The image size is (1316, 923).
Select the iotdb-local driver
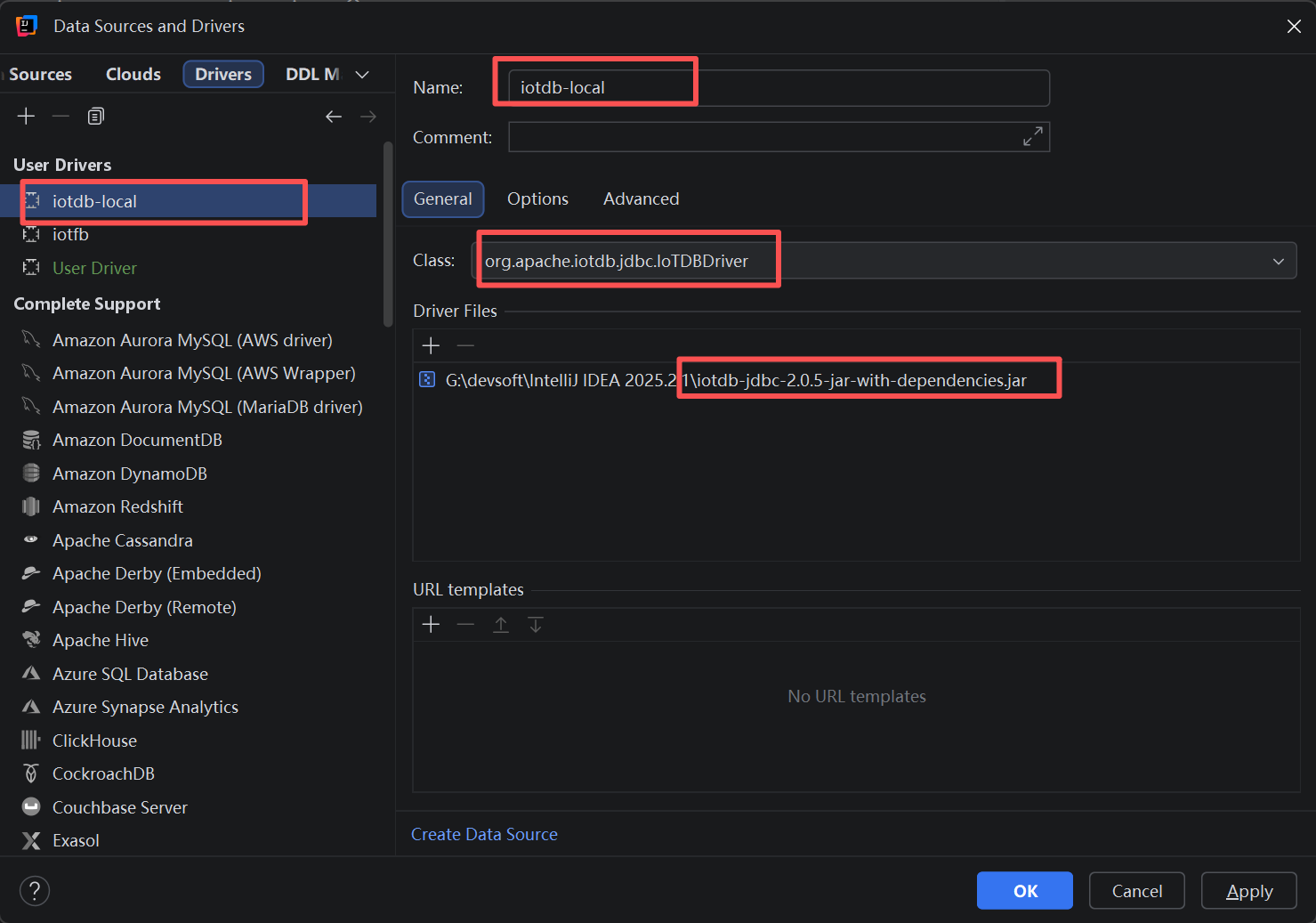[x=188, y=201]
